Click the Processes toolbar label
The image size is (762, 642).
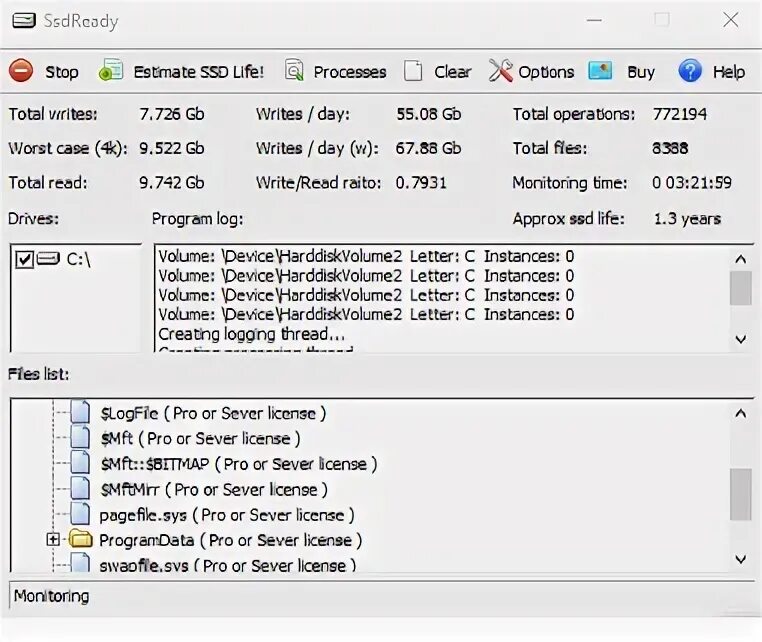(x=350, y=72)
